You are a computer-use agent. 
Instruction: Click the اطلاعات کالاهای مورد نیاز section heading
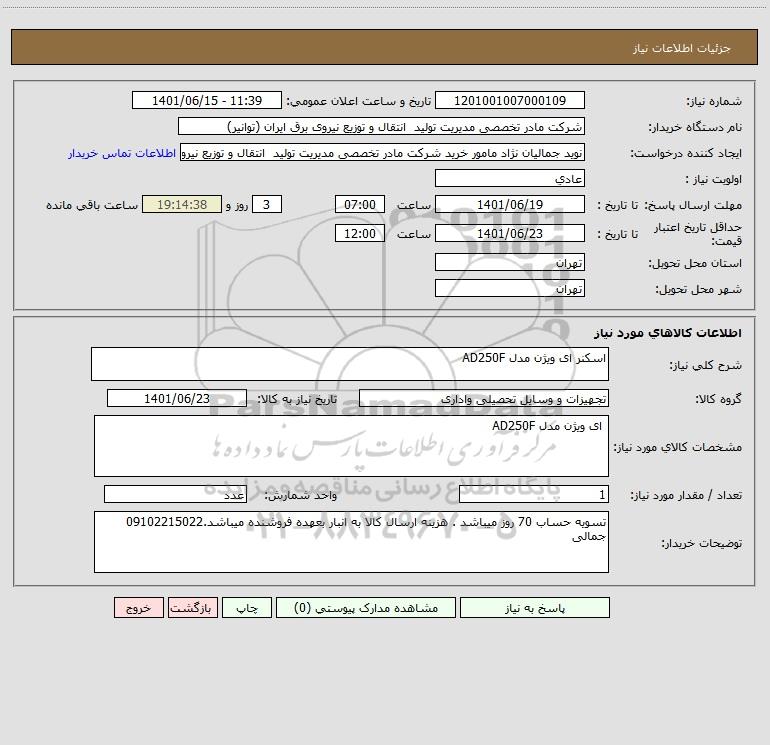click(x=667, y=333)
